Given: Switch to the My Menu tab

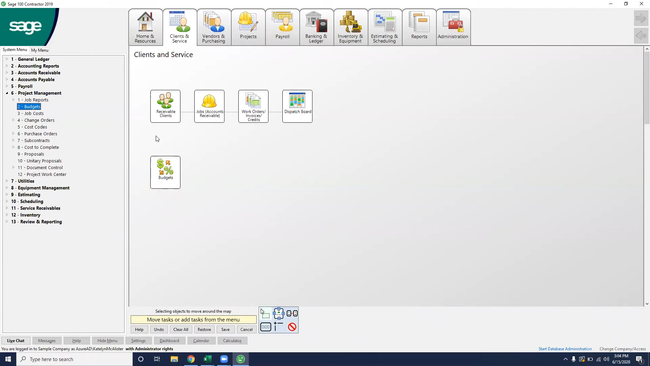Looking at the screenshot, I should [x=40, y=50].
